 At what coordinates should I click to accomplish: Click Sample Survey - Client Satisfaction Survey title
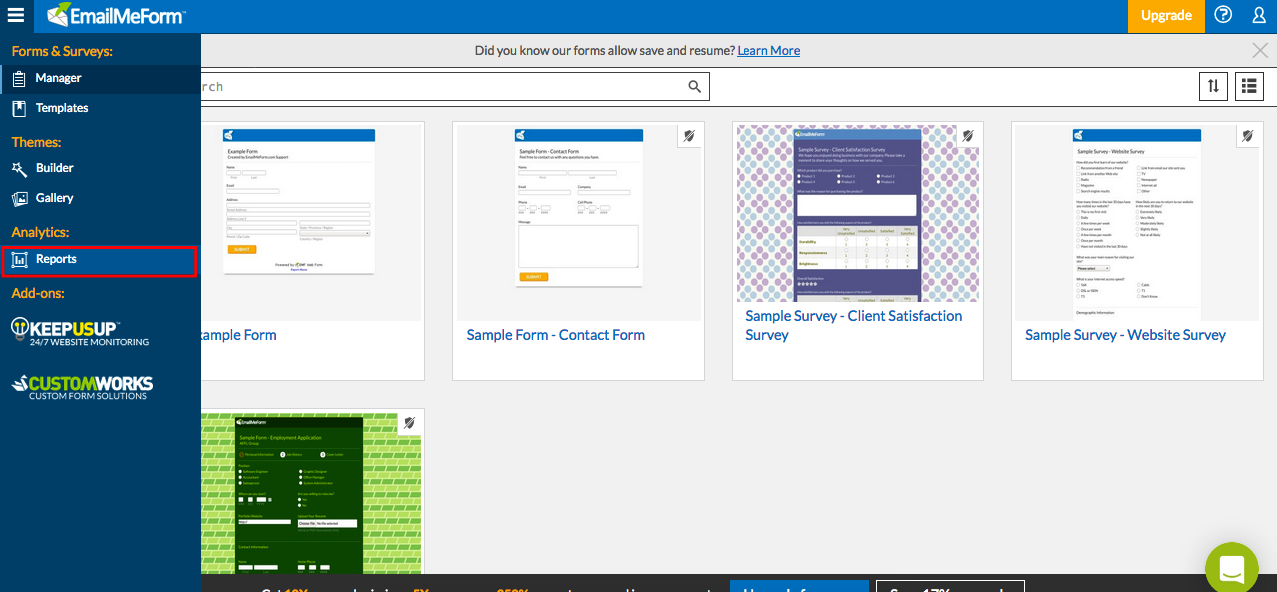[x=854, y=325]
